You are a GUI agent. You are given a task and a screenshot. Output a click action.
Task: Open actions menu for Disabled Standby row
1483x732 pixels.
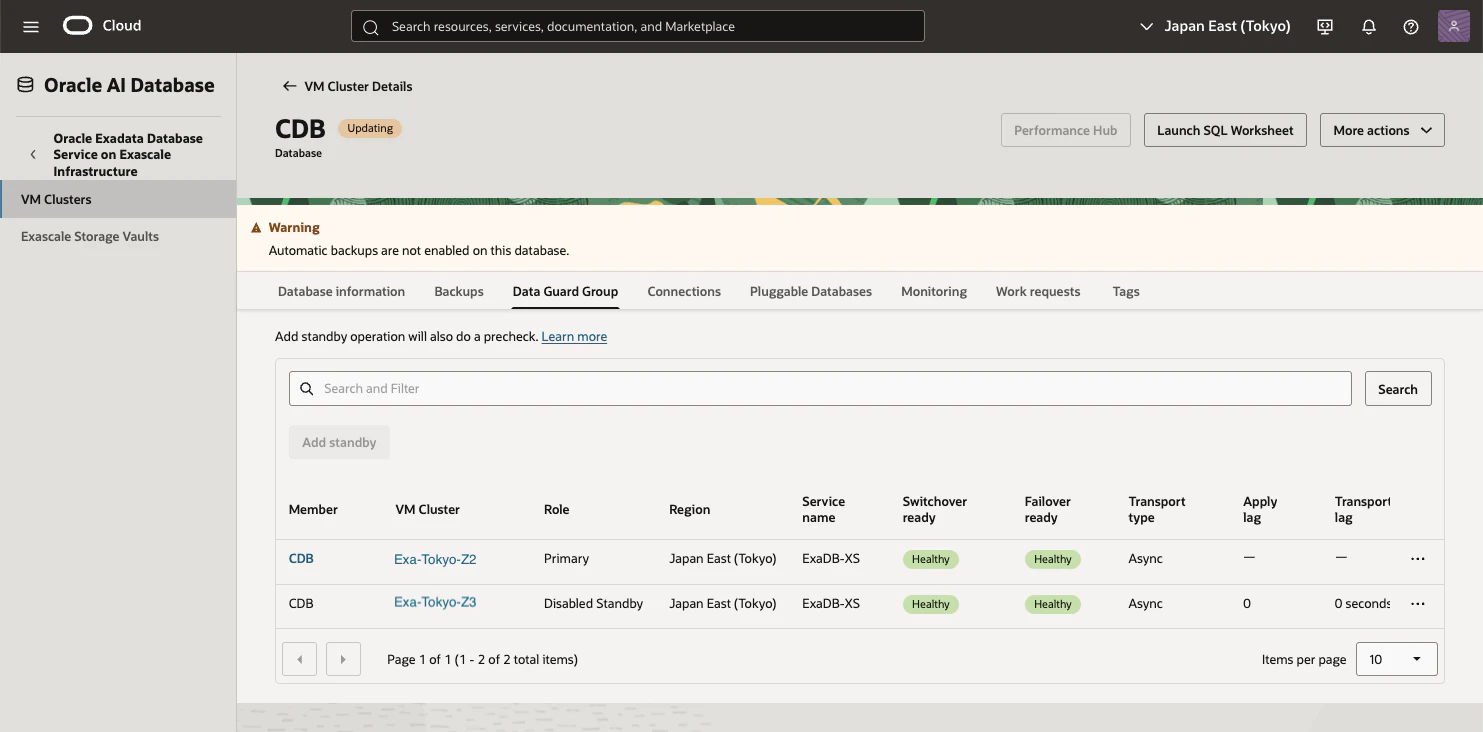(1417, 604)
